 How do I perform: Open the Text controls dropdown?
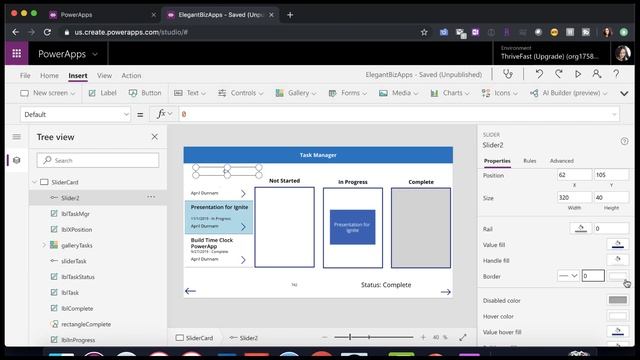coord(190,93)
